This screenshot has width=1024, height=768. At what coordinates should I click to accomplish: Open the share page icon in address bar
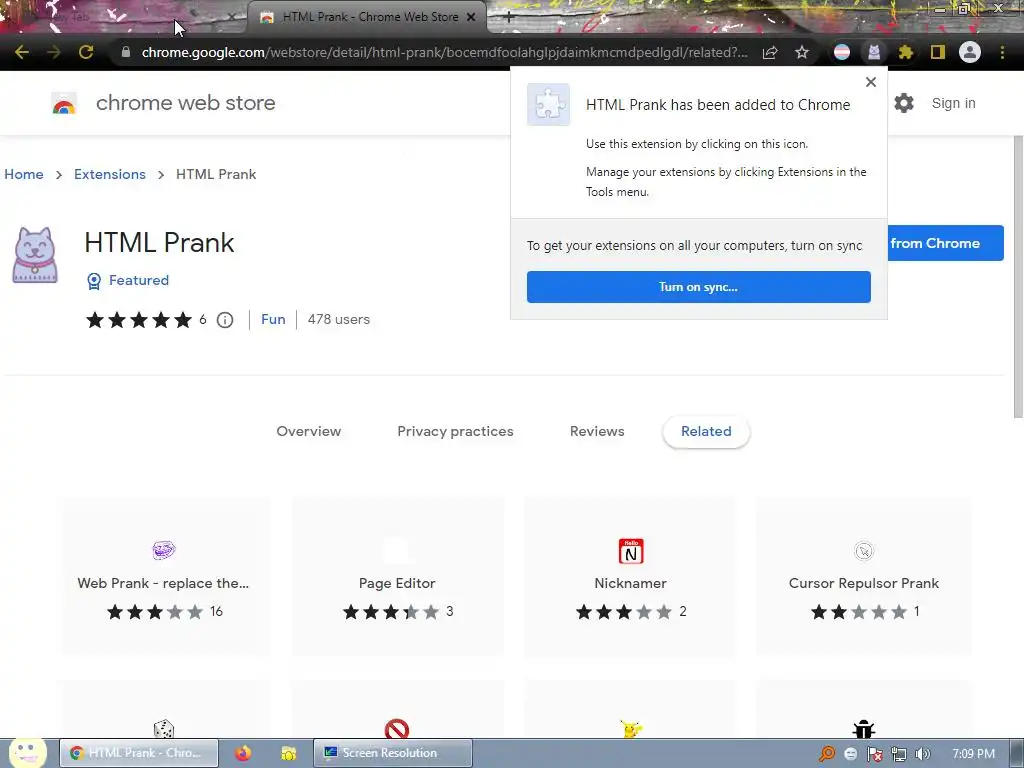(770, 52)
